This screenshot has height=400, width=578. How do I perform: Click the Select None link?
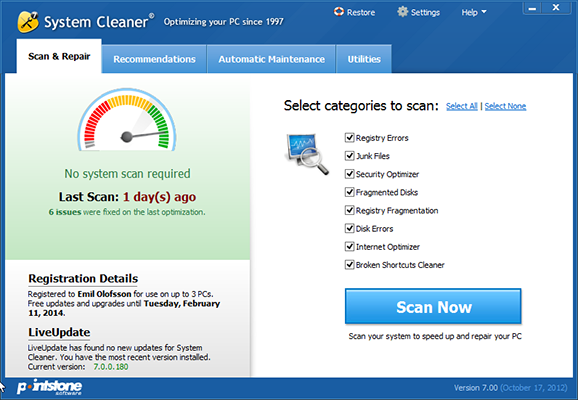pos(505,106)
